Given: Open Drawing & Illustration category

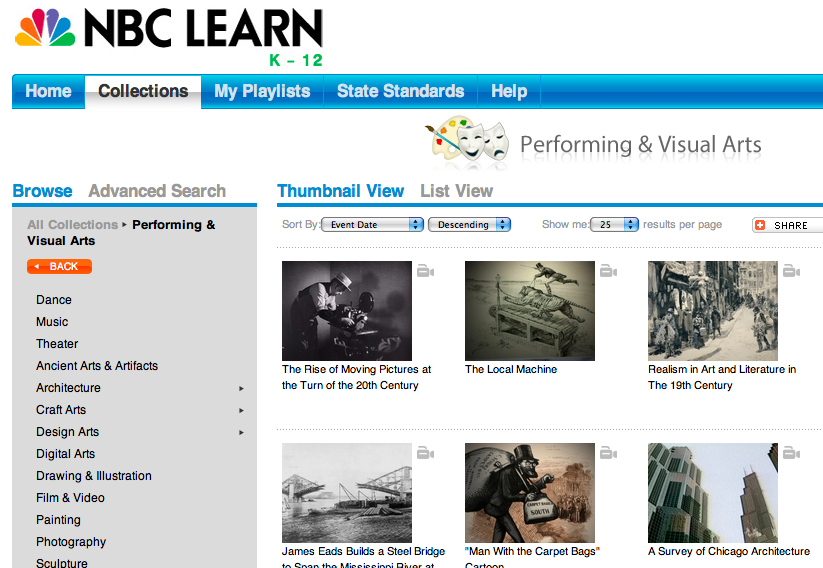Looking at the screenshot, I should 93,476.
